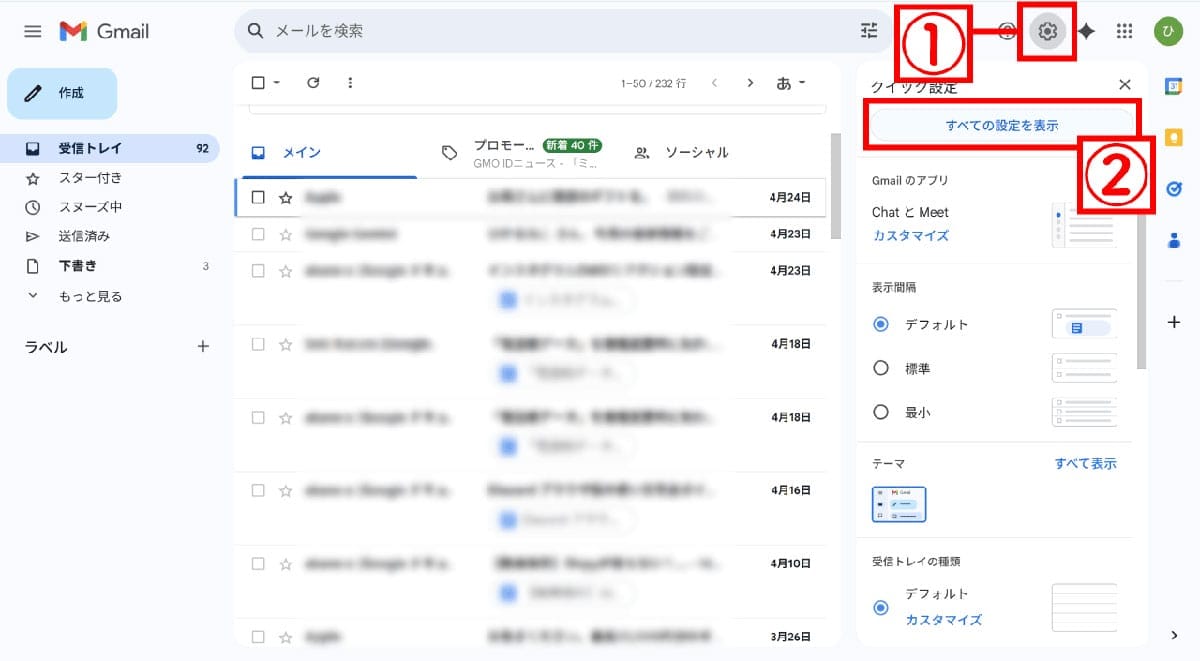Star the 4月10日 message

[x=286, y=564]
